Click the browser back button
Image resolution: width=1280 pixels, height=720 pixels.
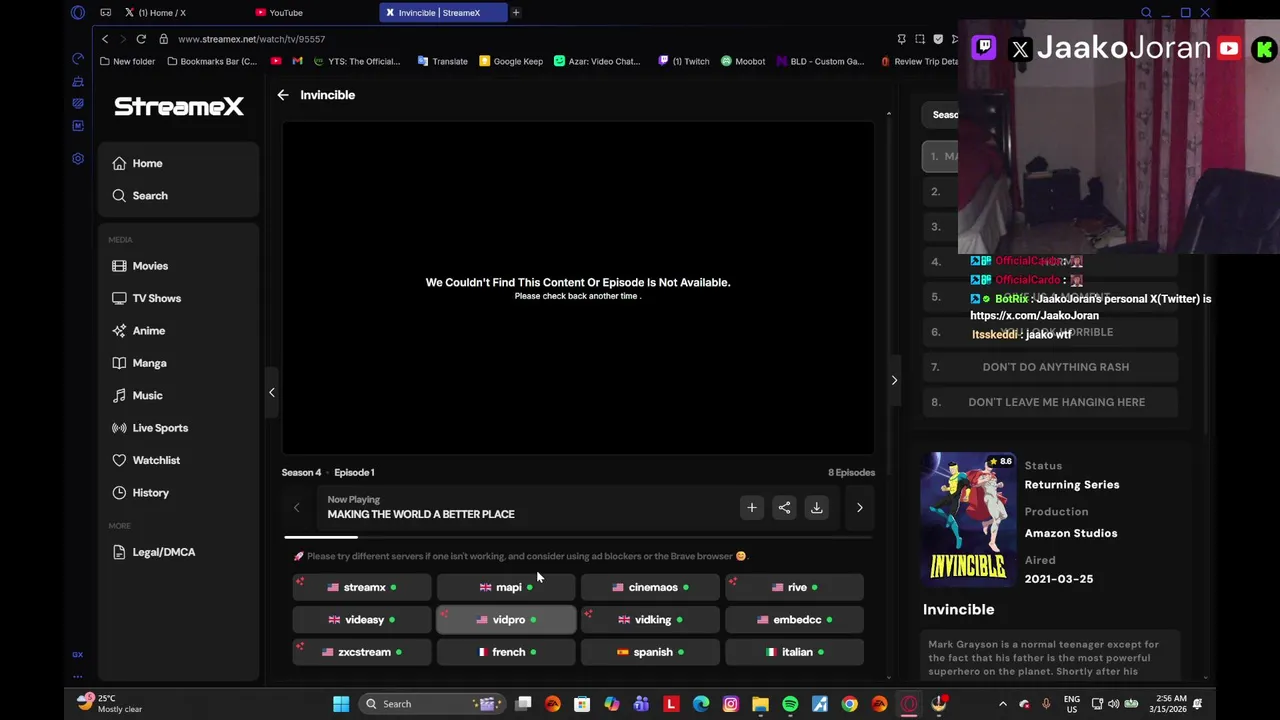coord(105,39)
